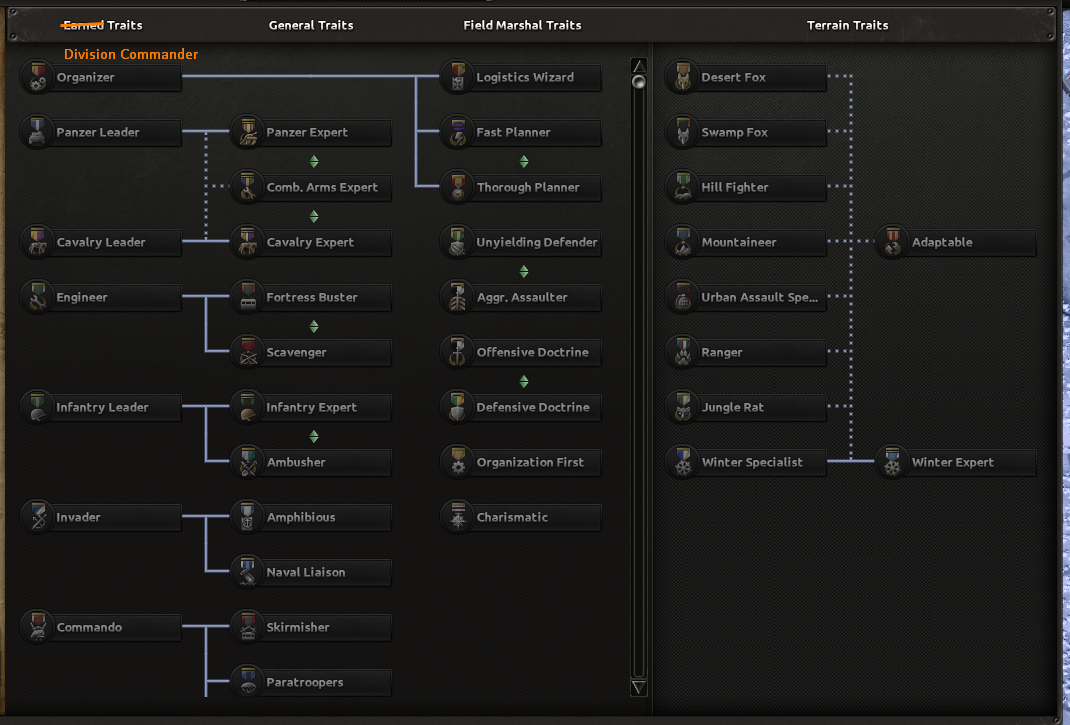Select the Paratroopers medal icon
1070x725 pixels.
[248, 682]
